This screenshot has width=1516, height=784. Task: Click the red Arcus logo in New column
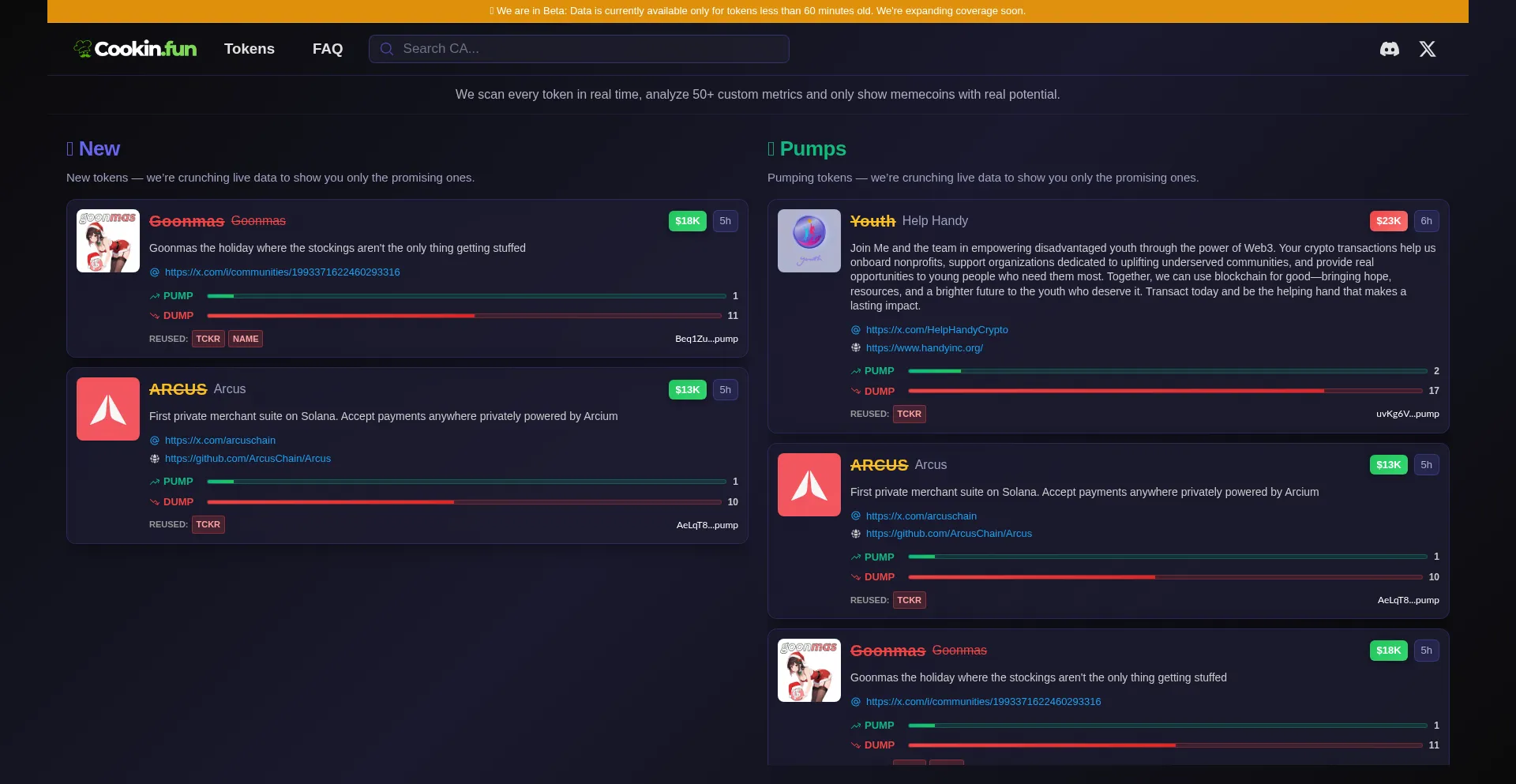click(x=108, y=409)
